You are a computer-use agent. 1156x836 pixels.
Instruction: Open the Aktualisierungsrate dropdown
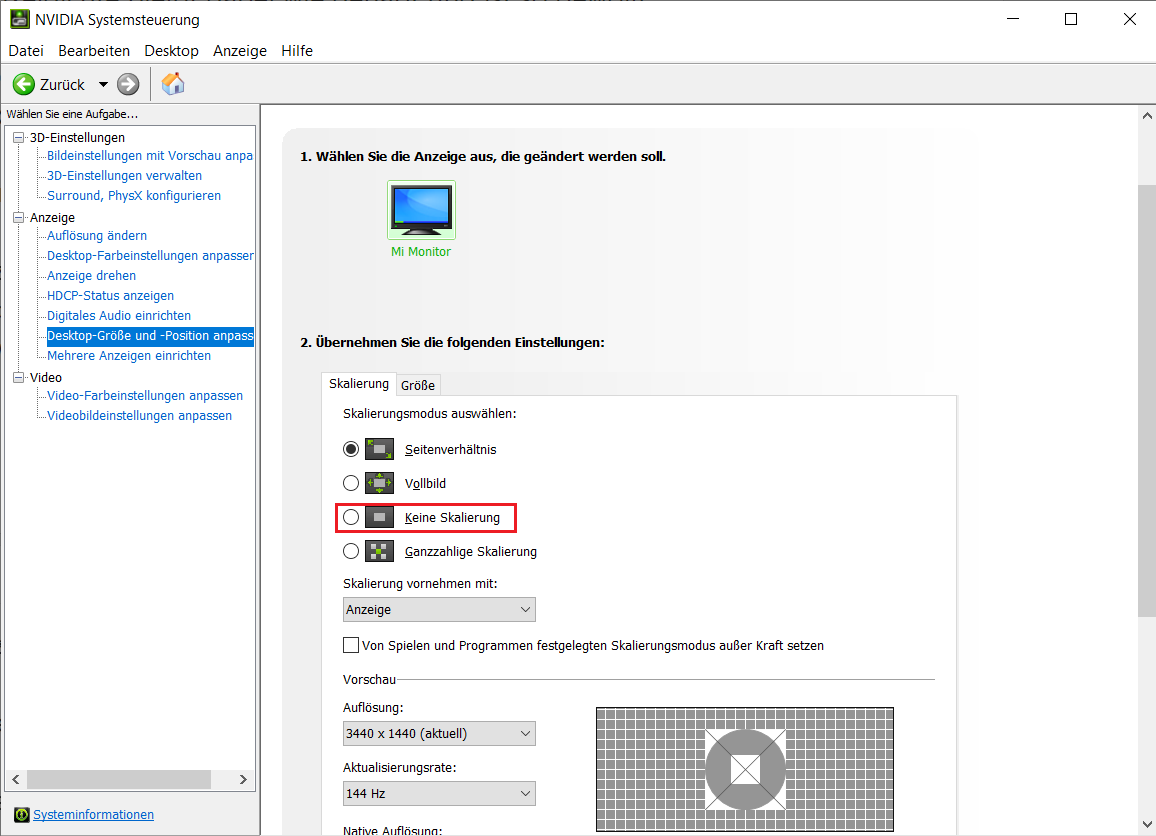[439, 793]
